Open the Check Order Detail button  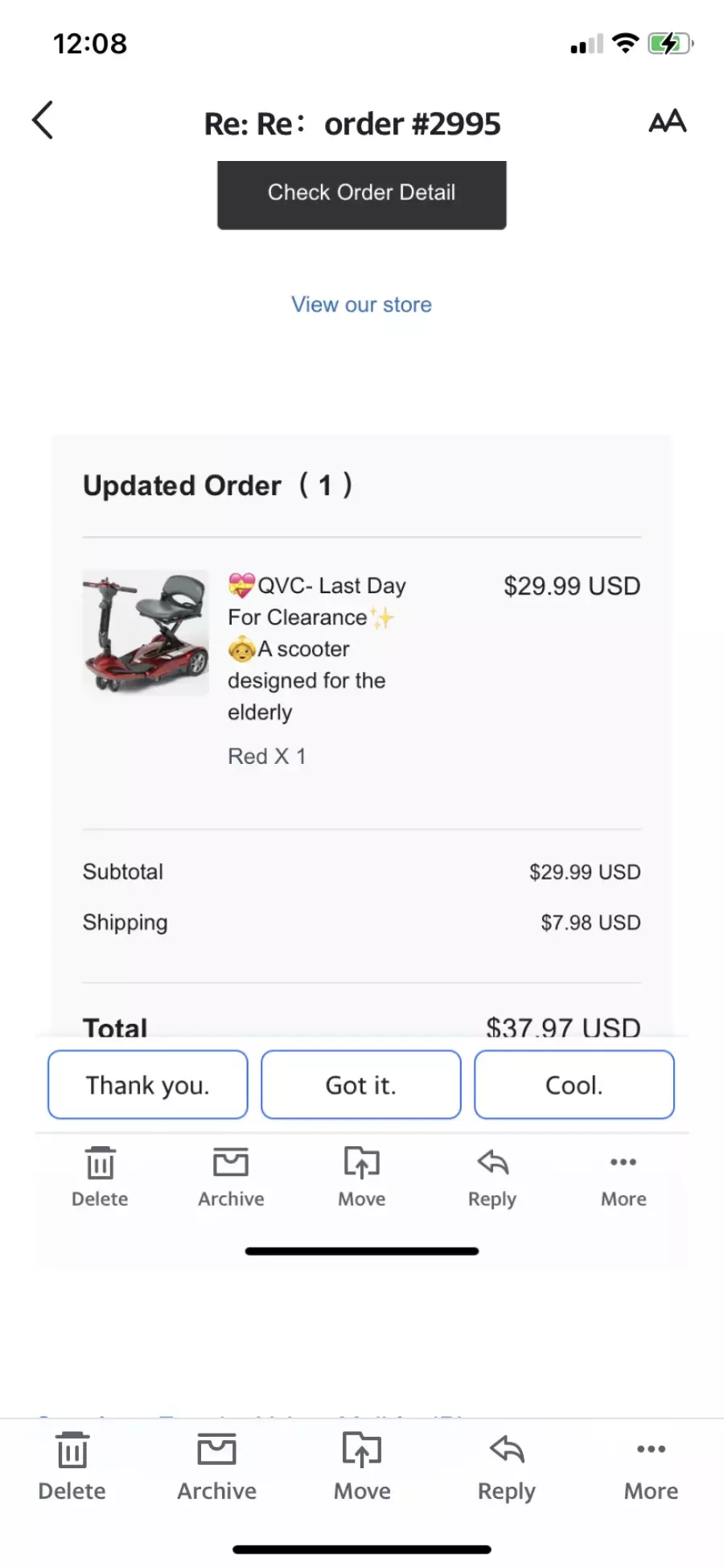click(x=361, y=195)
